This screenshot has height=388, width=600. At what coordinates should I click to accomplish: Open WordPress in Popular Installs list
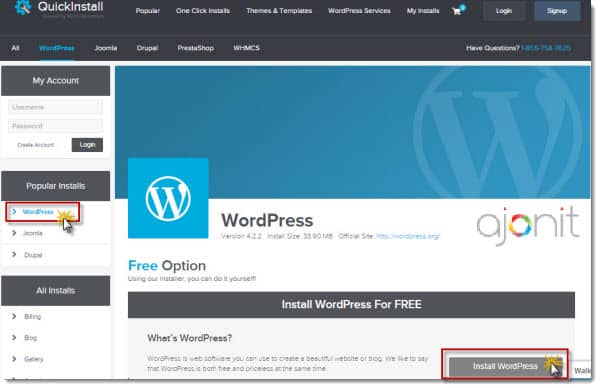[38, 212]
